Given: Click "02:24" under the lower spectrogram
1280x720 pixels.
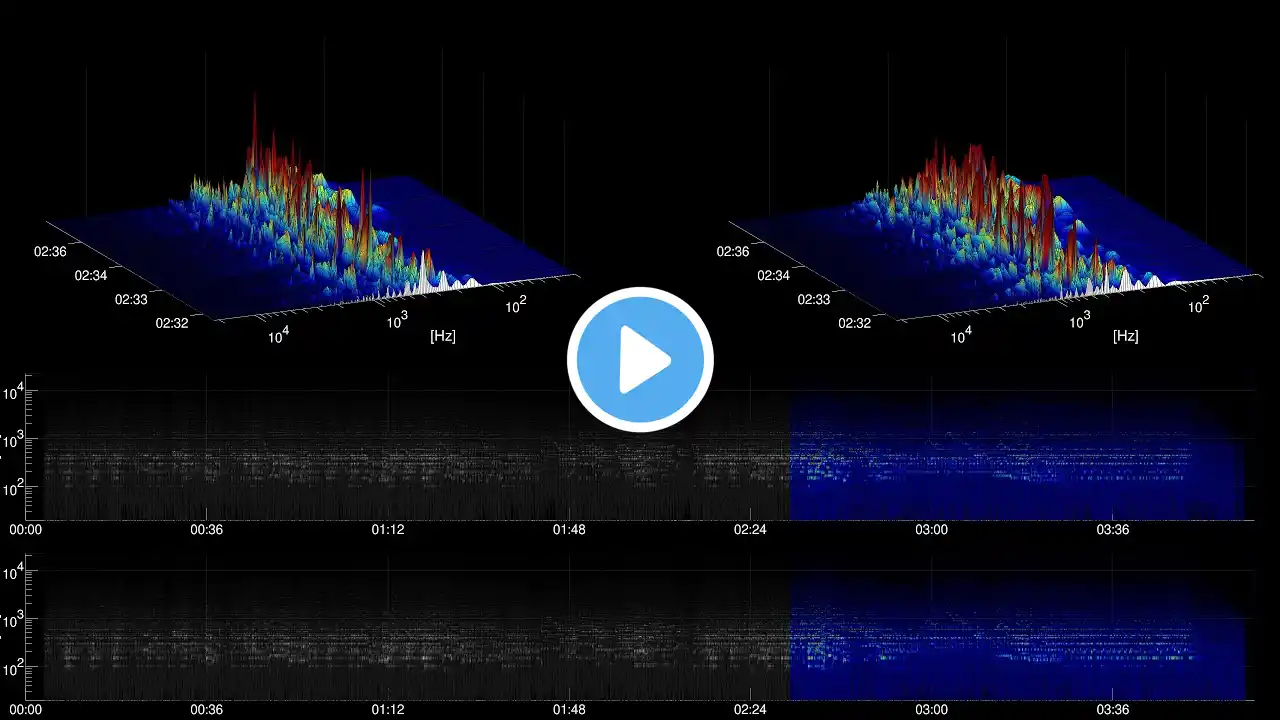Looking at the screenshot, I should click(750, 710).
